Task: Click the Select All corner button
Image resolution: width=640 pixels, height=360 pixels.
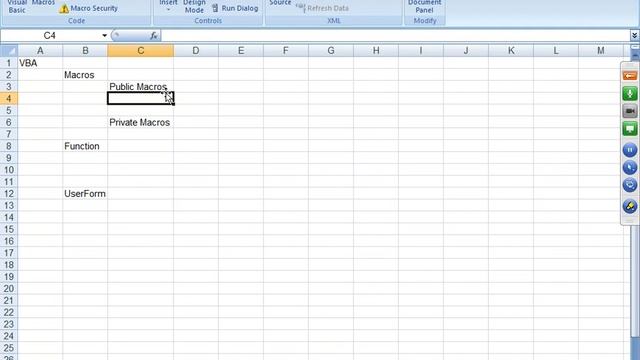Action: [9, 51]
